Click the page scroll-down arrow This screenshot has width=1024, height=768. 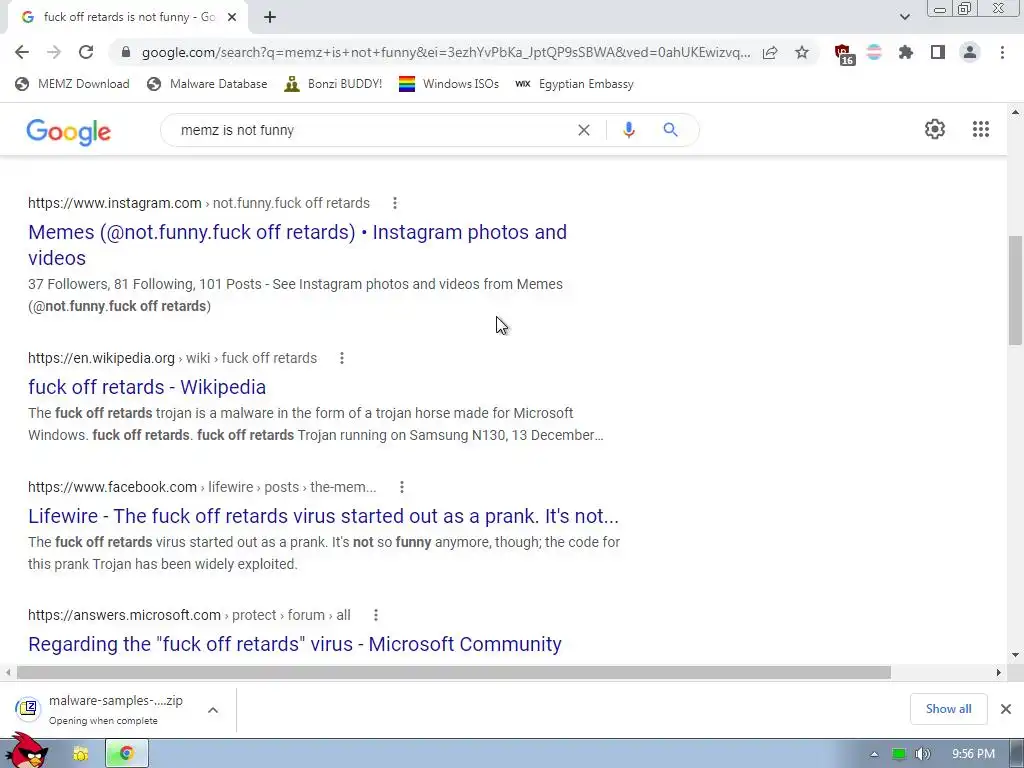pyautogui.click(x=1015, y=655)
